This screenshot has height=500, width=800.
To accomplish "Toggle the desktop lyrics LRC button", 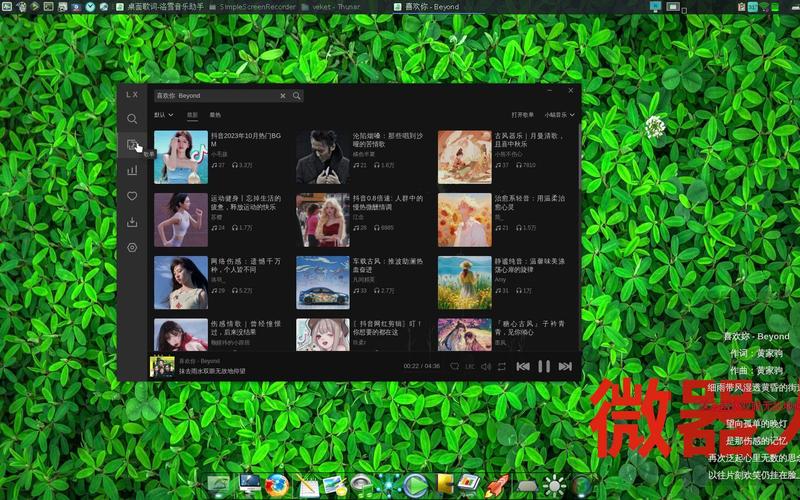I will point(470,366).
